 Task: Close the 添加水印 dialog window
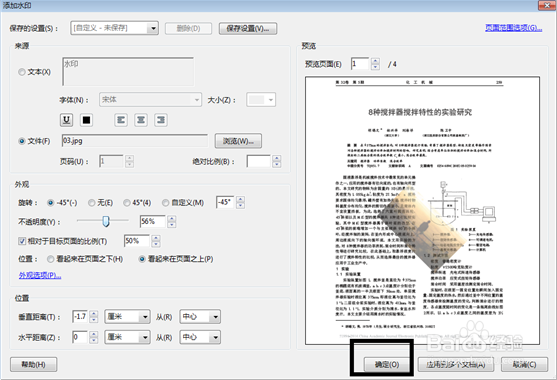[546, 5]
